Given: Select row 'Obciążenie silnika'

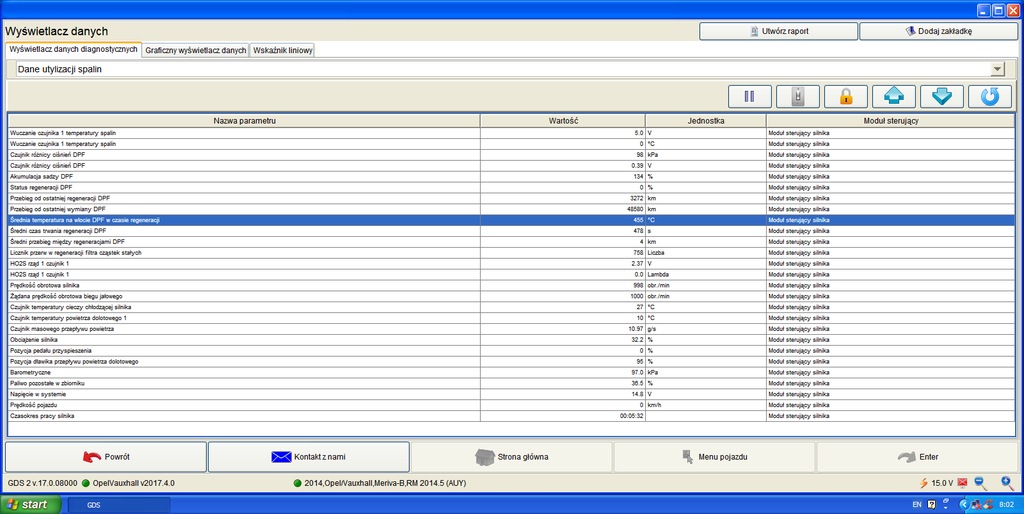Looking at the screenshot, I should pos(511,340).
